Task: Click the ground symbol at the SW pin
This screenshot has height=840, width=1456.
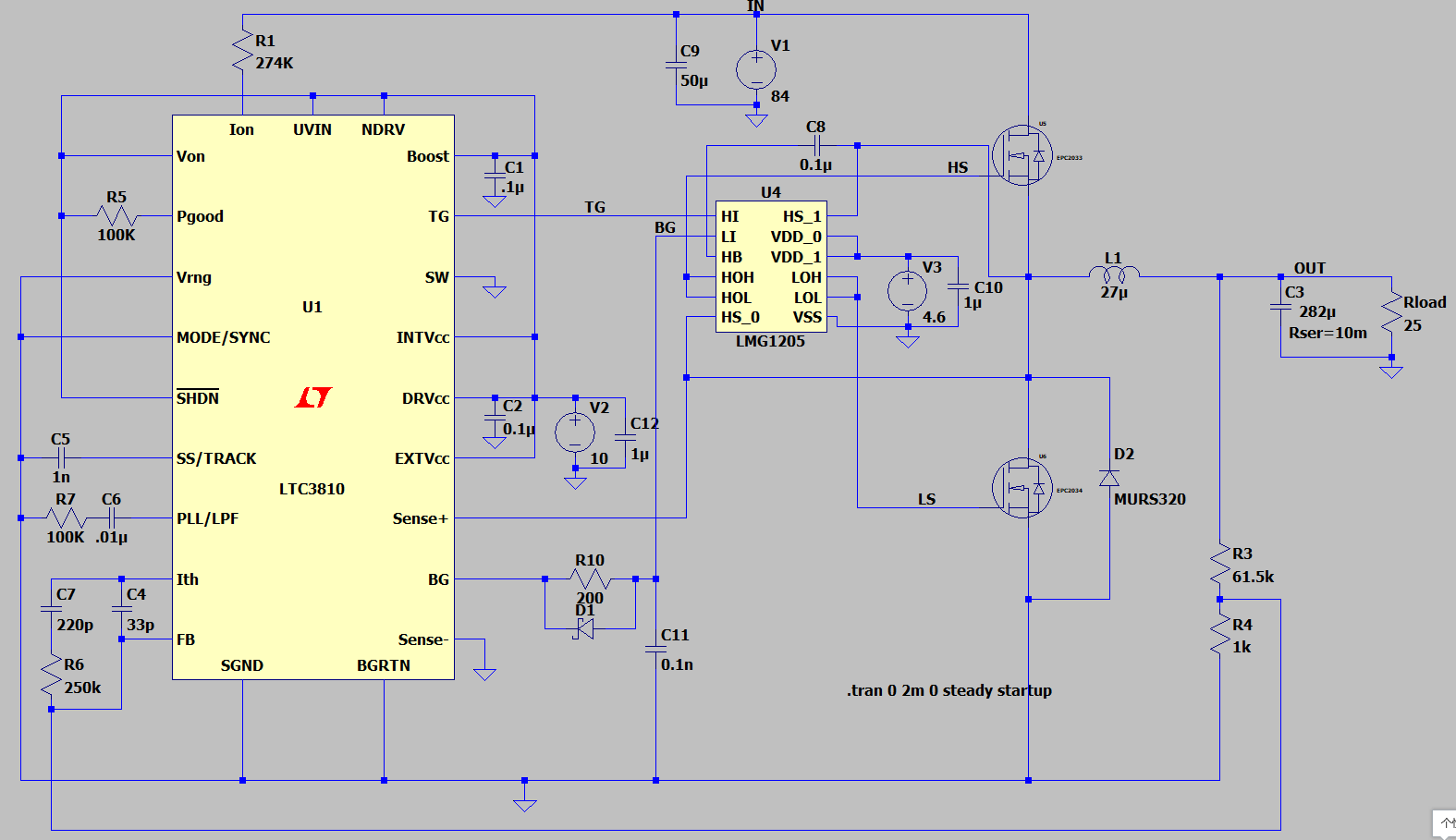Action: click(495, 291)
